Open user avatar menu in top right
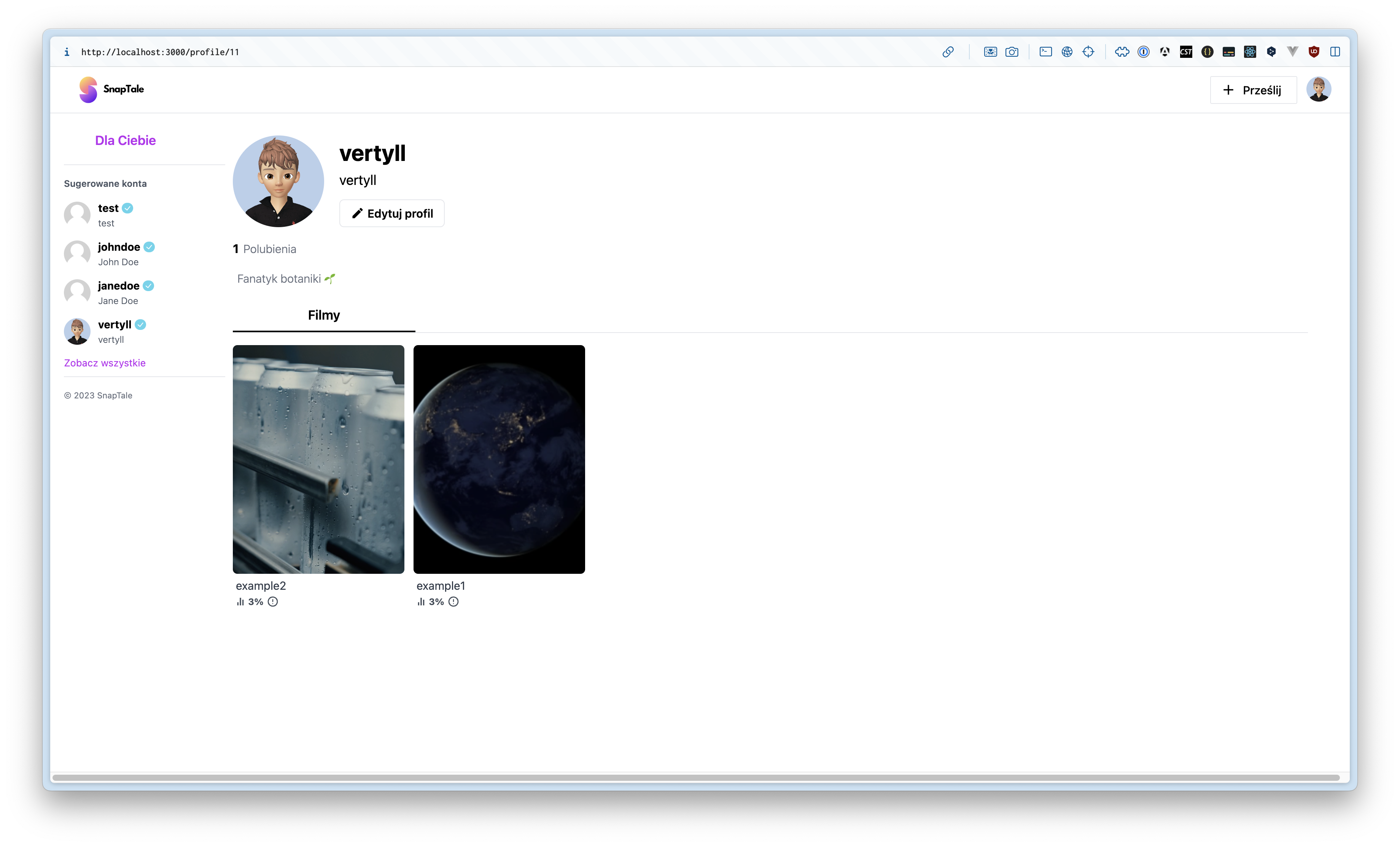Image resolution: width=1400 pixels, height=847 pixels. click(1318, 89)
